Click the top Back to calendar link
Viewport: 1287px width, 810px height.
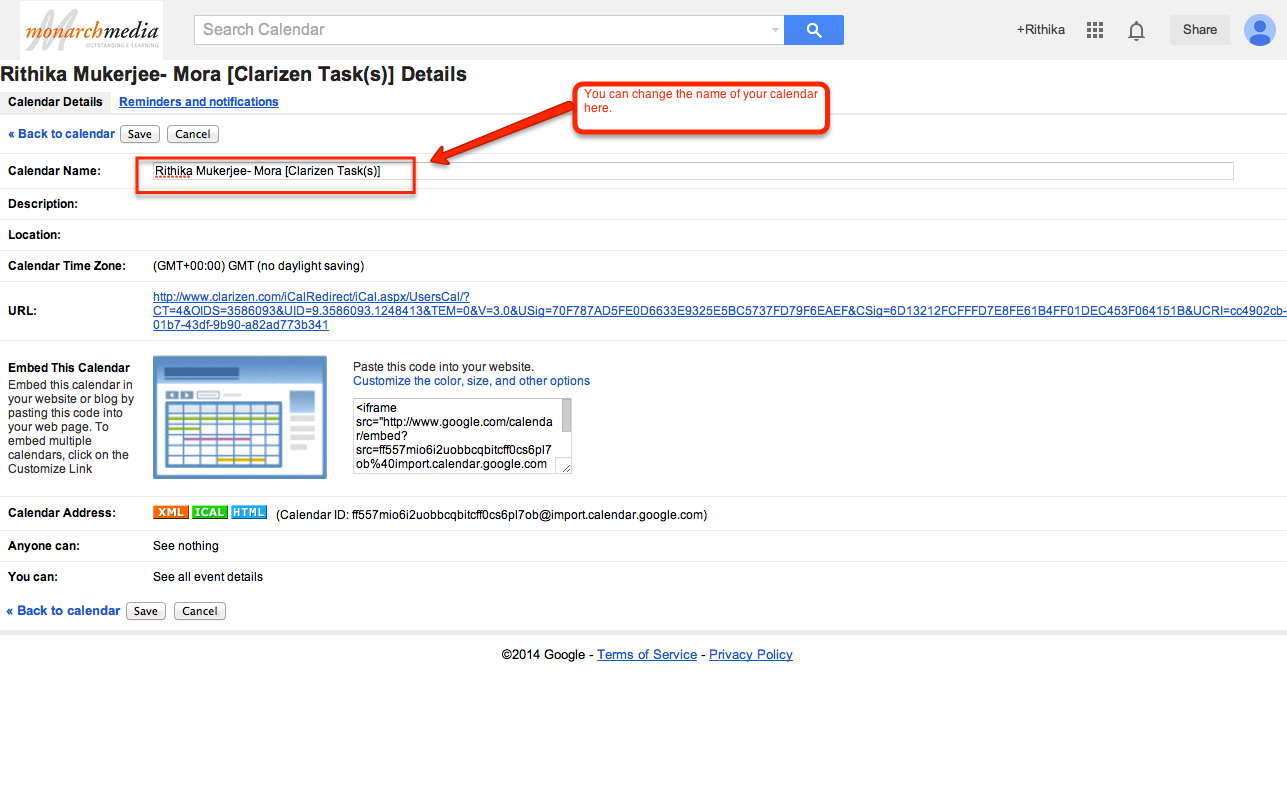[61, 134]
